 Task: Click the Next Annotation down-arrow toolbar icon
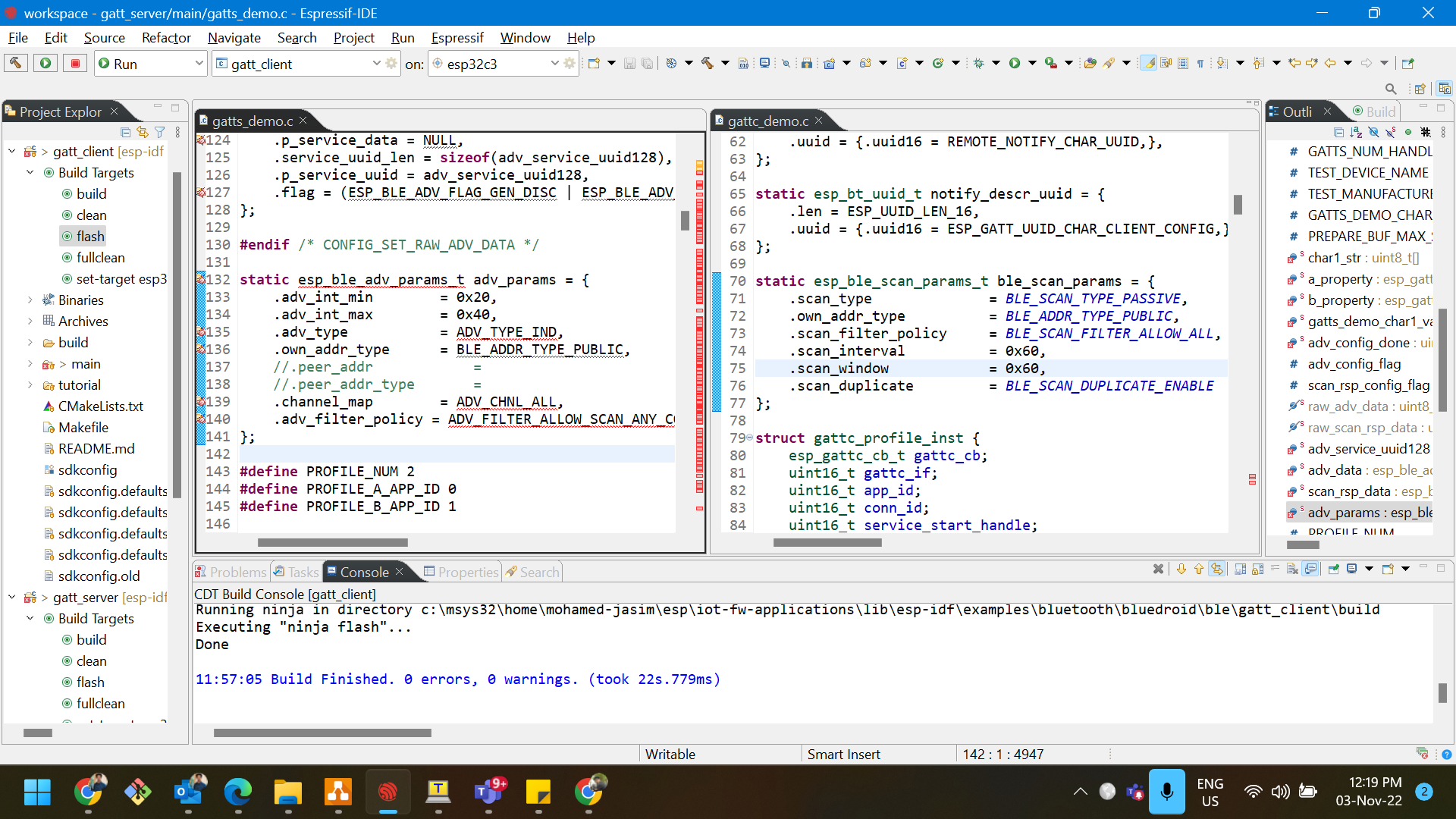pos(1222,64)
